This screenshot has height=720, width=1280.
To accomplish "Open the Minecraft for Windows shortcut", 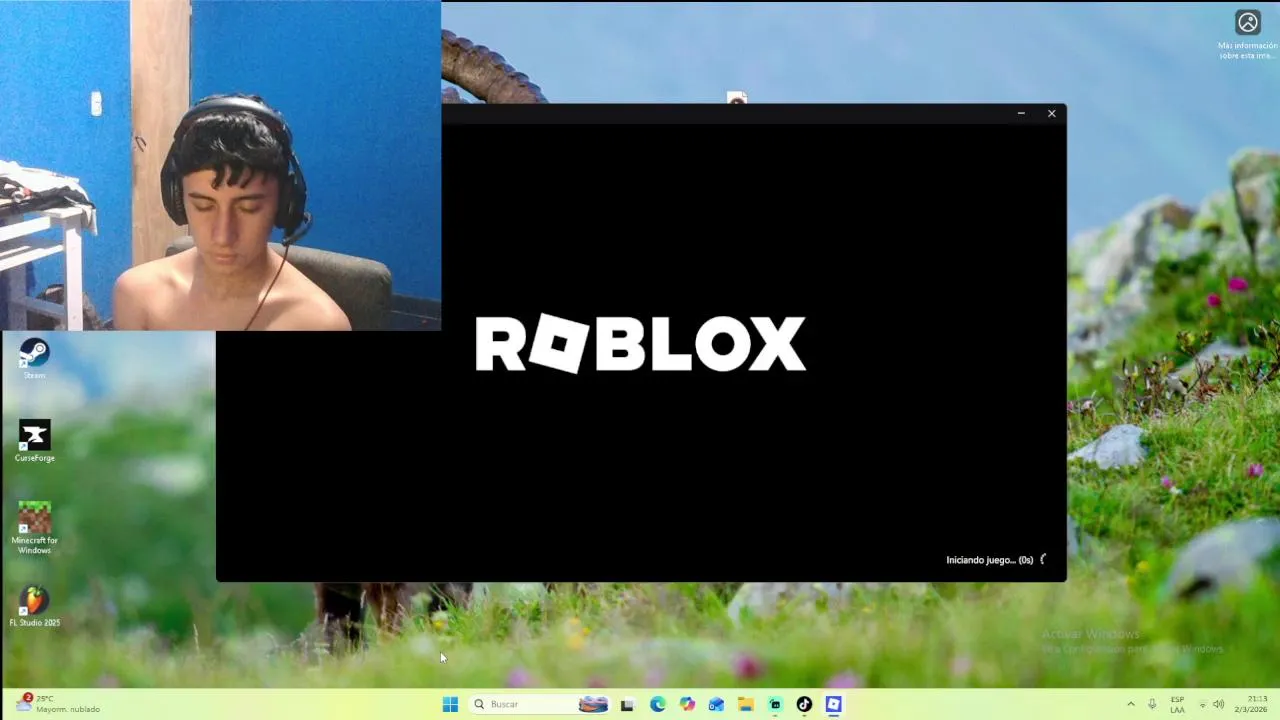I will tap(34, 528).
